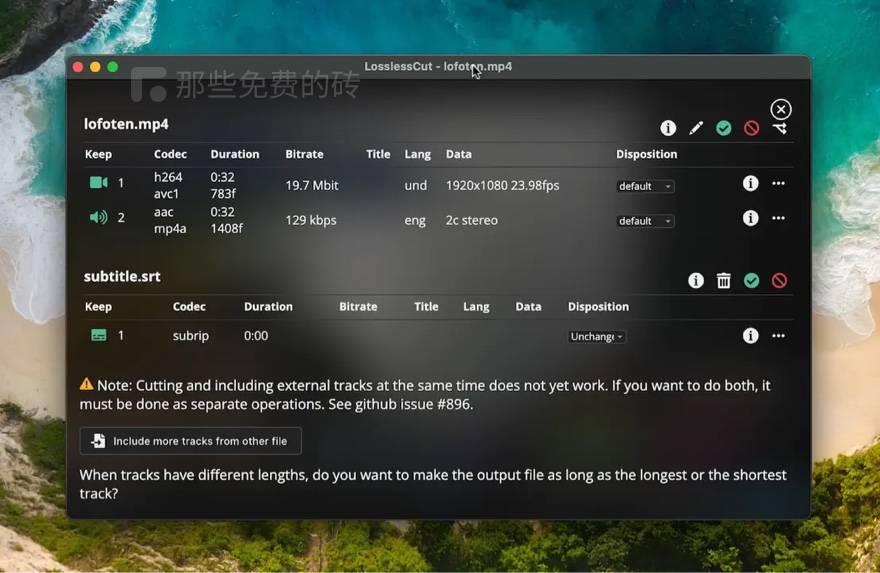The image size is (880, 573).
Task: Close the tracks panel with X
Action: click(781, 109)
